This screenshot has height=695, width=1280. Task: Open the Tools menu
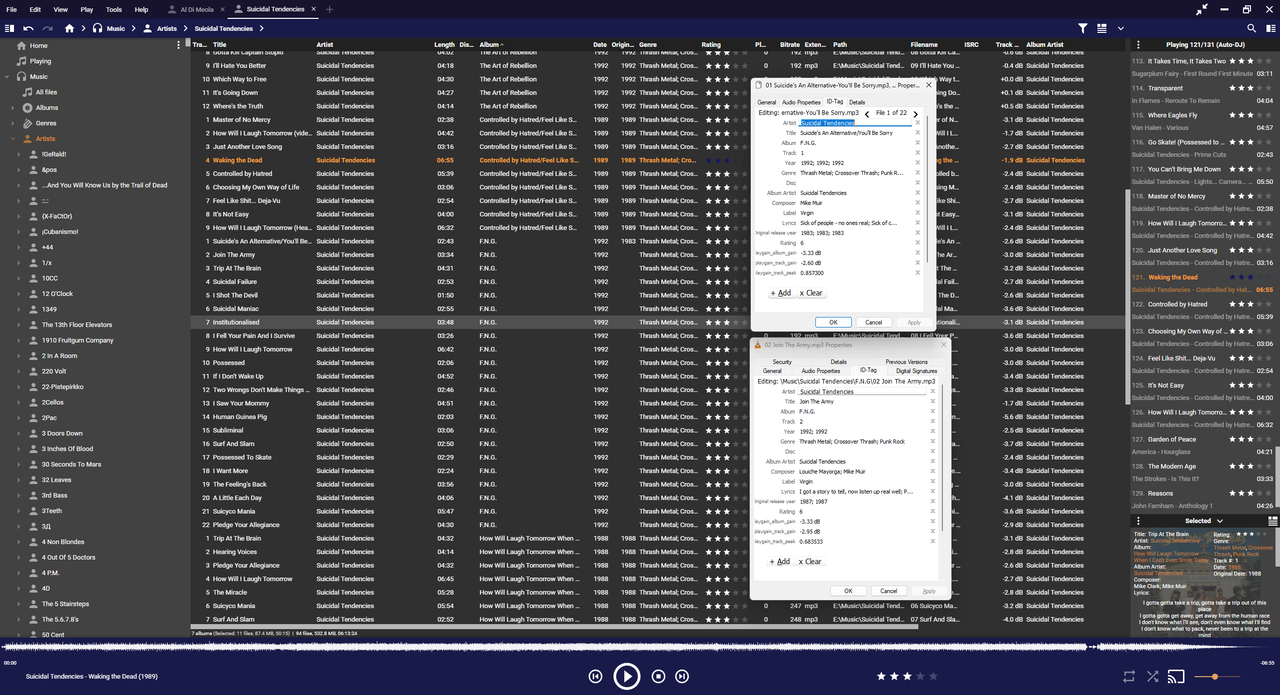[114, 9]
